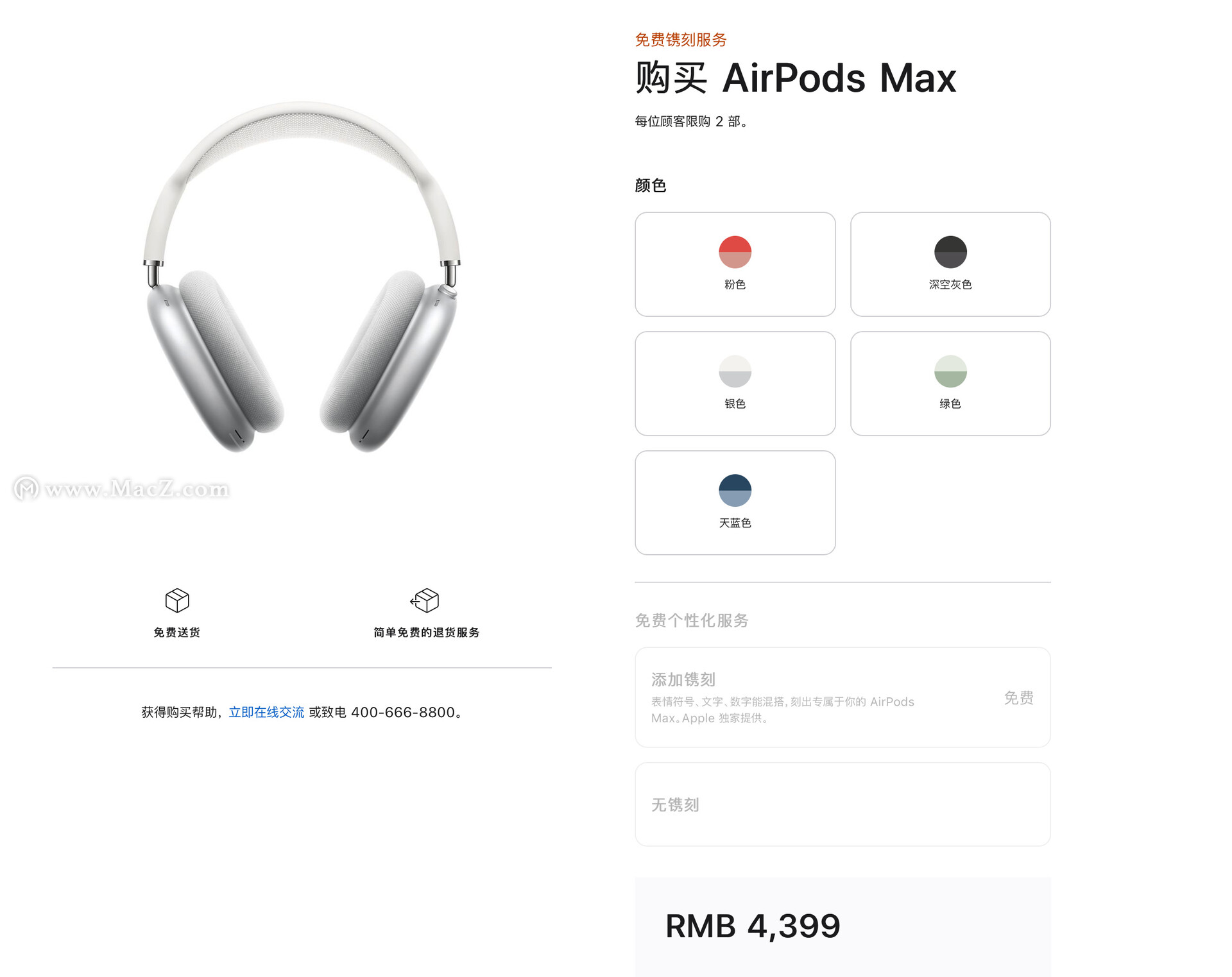
Task: Select the 无镌刻 no engraving option
Action: click(x=843, y=804)
